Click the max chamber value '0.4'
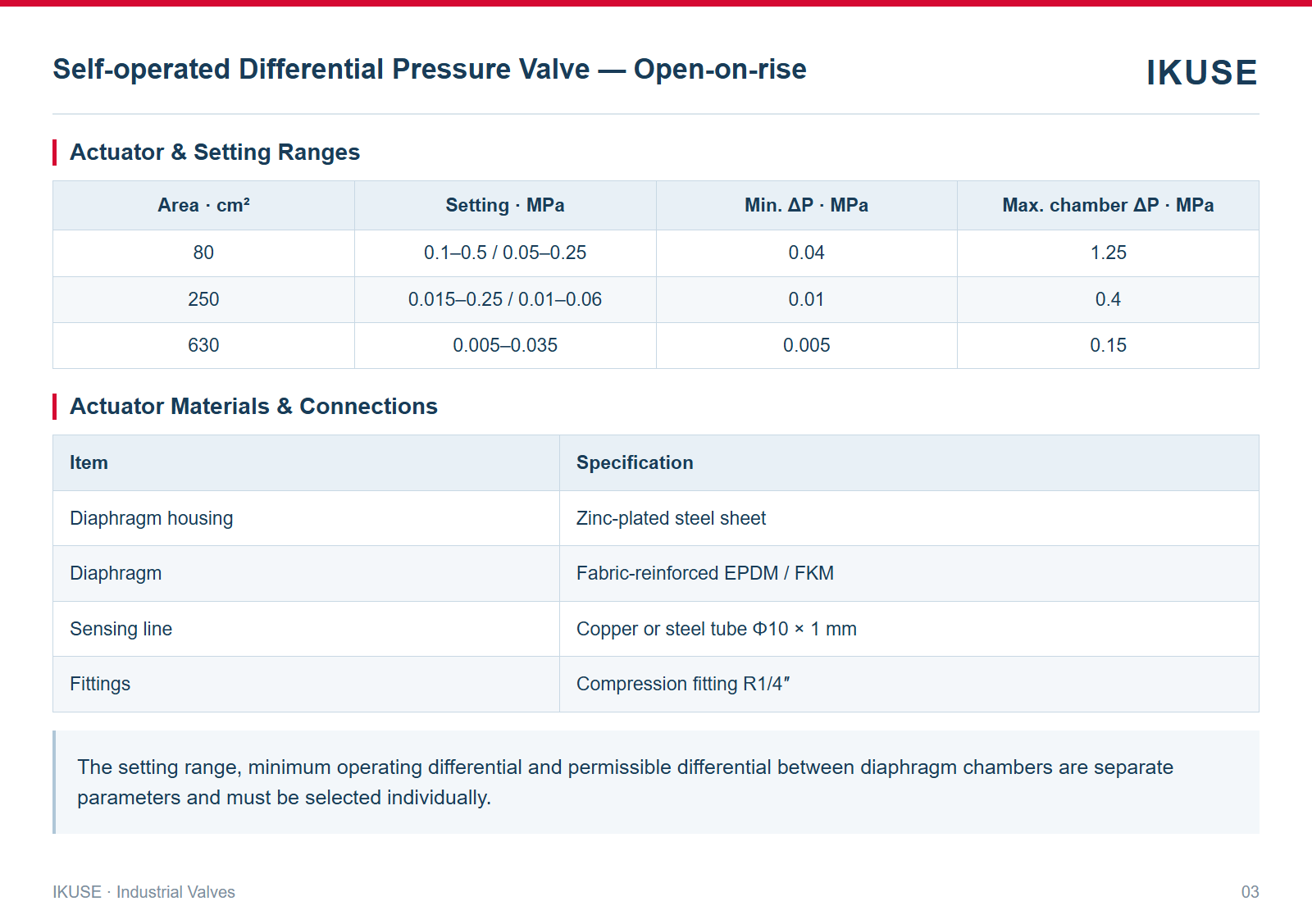 [1108, 299]
